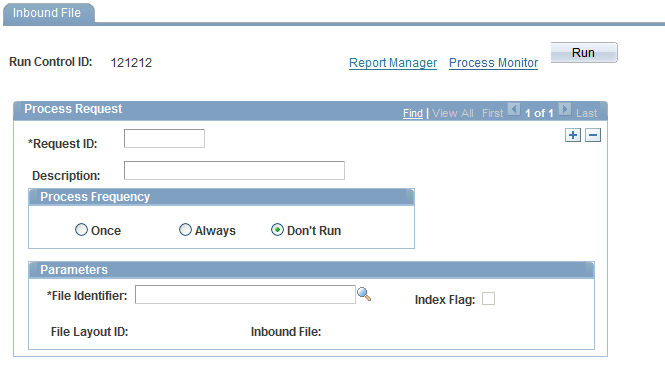Screen dimensions: 665x369
Task: Open the Process Monitor link
Action: click(493, 63)
